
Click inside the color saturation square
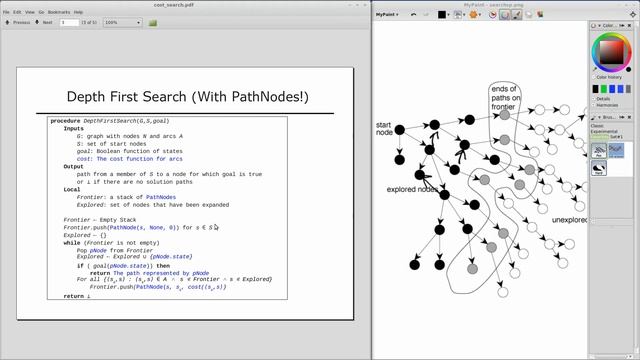click(x=611, y=53)
